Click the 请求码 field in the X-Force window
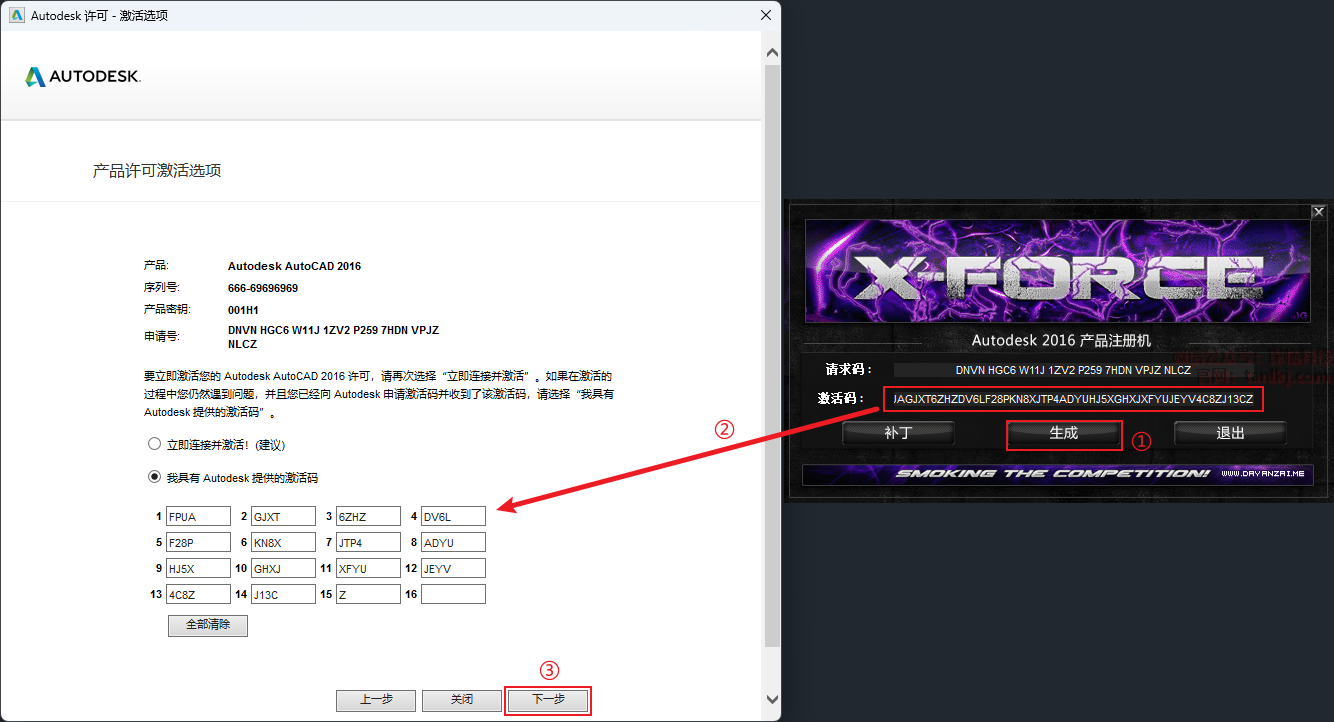 (1073, 370)
